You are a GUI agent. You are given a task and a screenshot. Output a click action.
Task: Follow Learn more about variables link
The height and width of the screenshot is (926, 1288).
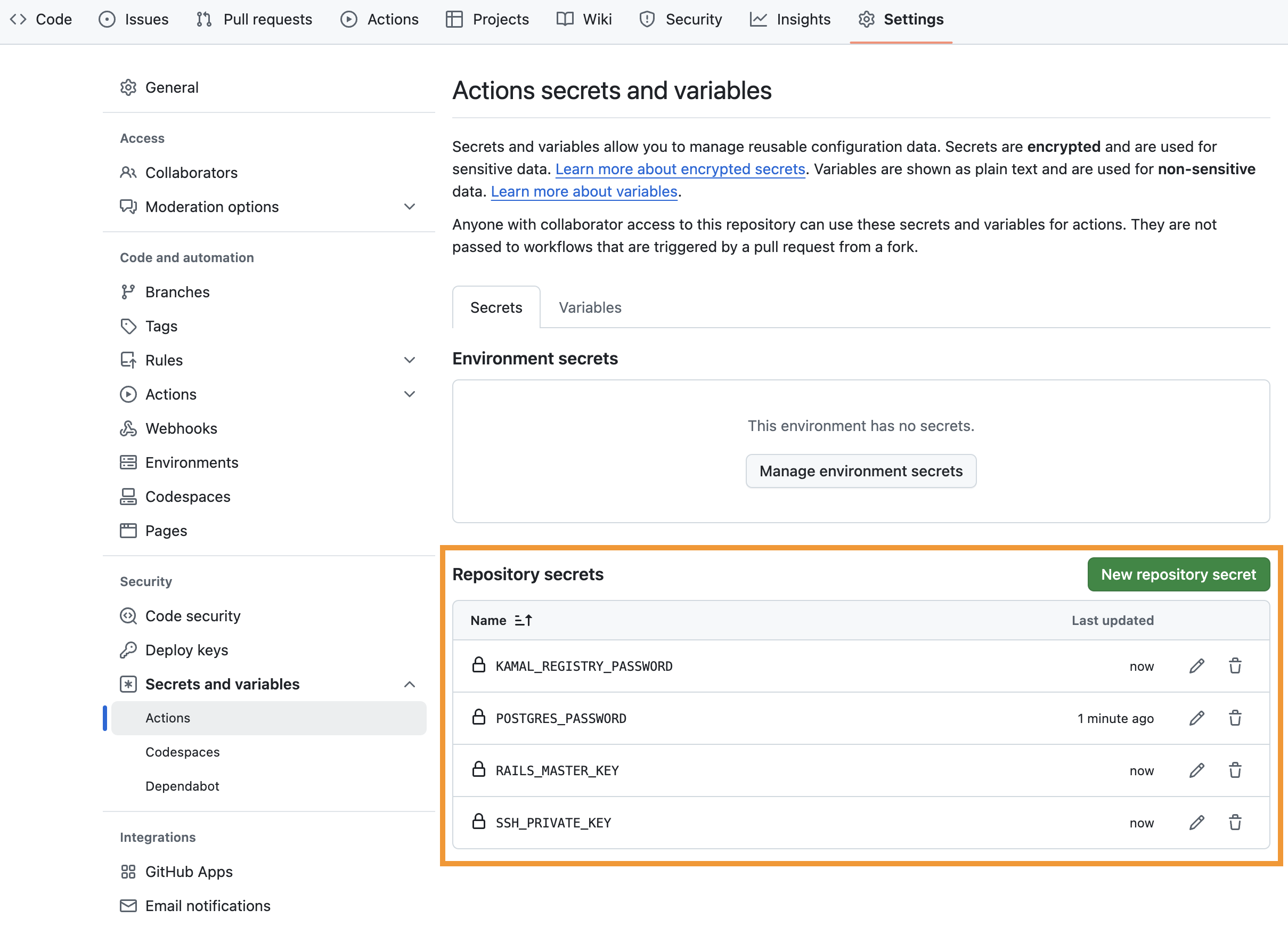tap(584, 191)
